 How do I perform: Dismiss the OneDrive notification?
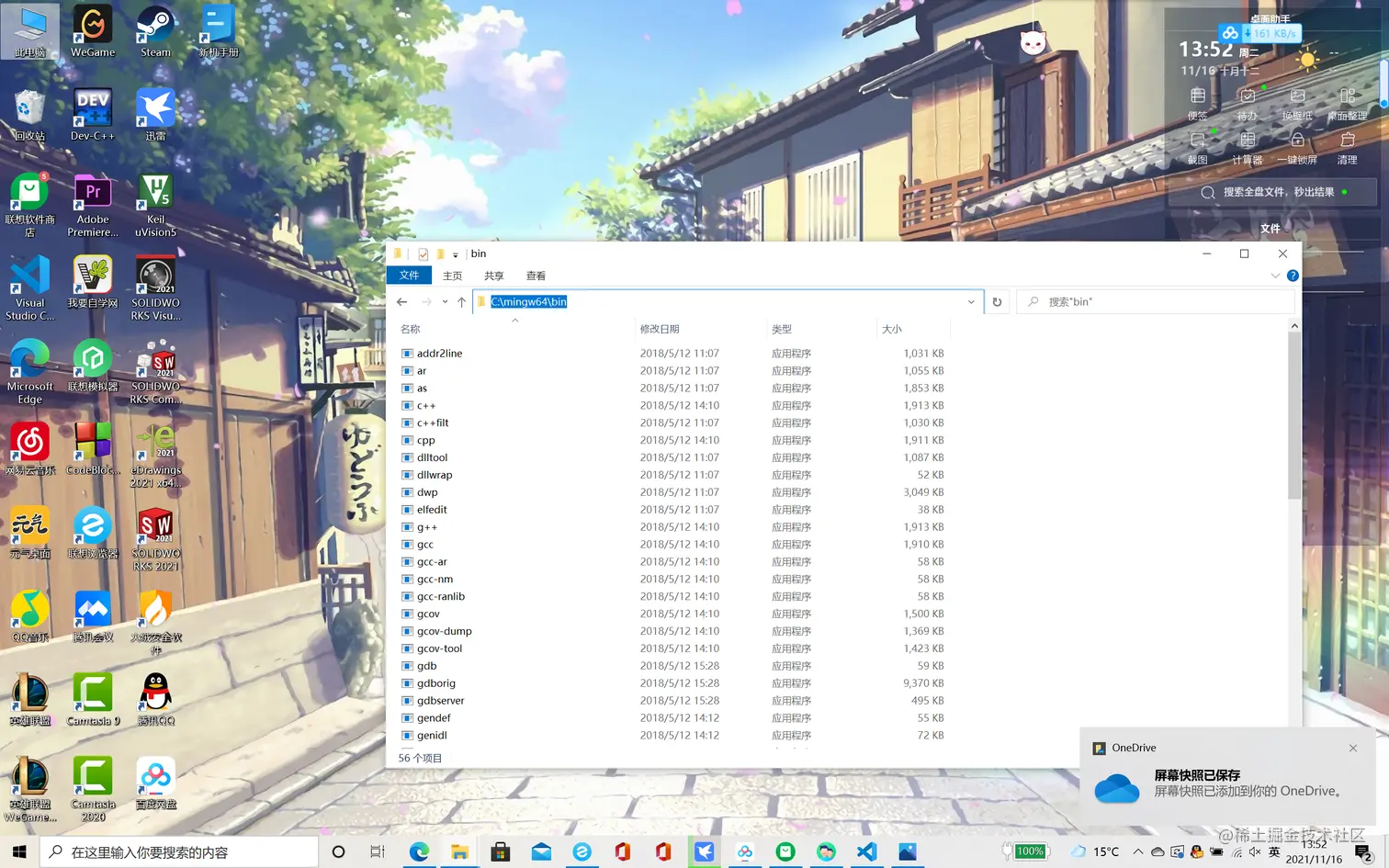pyautogui.click(x=1353, y=748)
